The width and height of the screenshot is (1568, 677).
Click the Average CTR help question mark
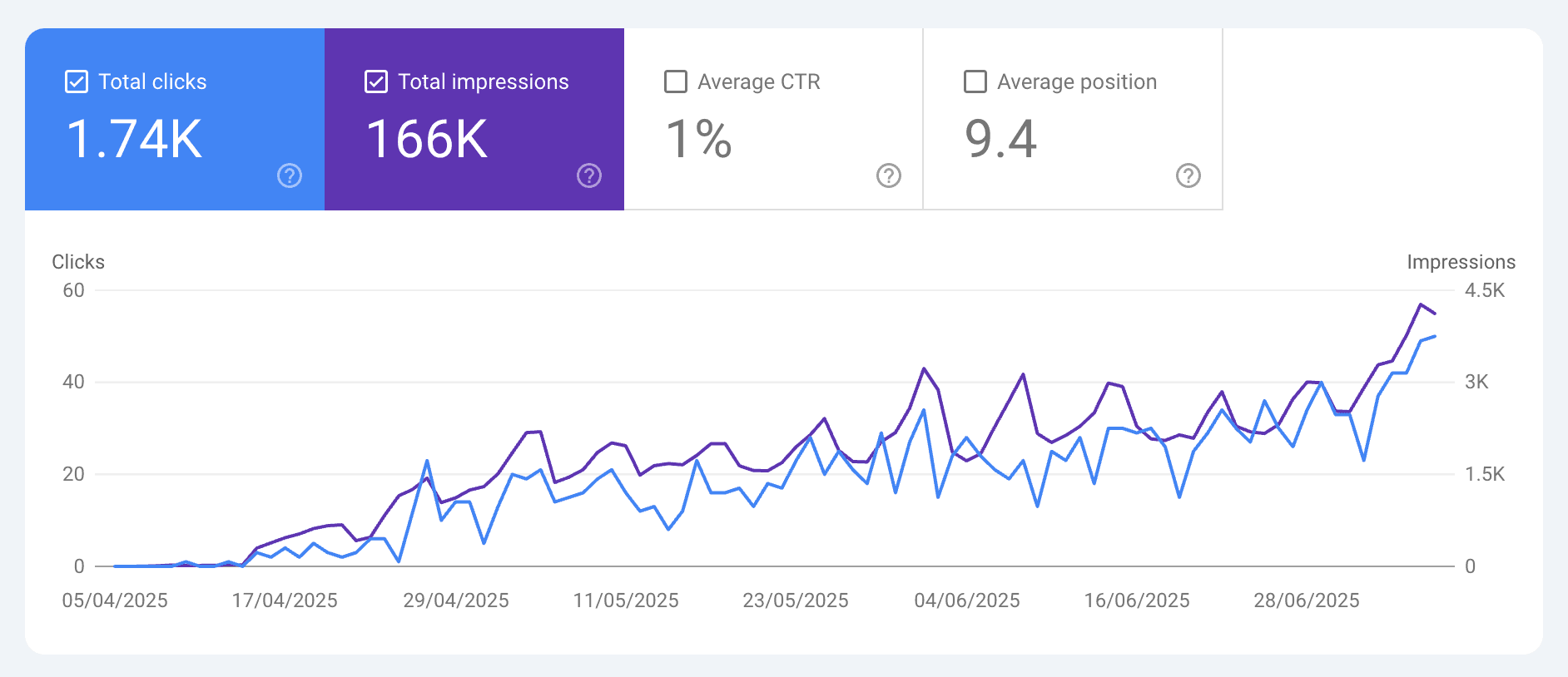click(889, 175)
